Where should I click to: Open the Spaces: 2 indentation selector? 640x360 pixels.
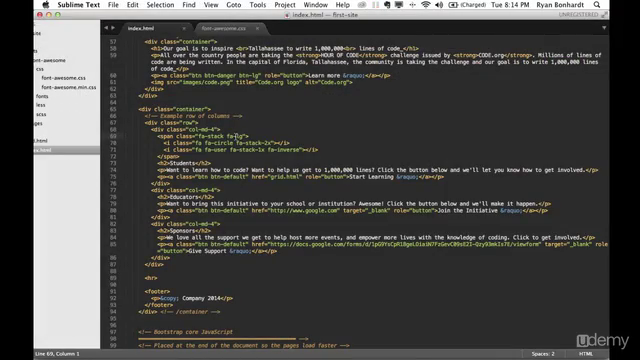pyautogui.click(x=543, y=354)
